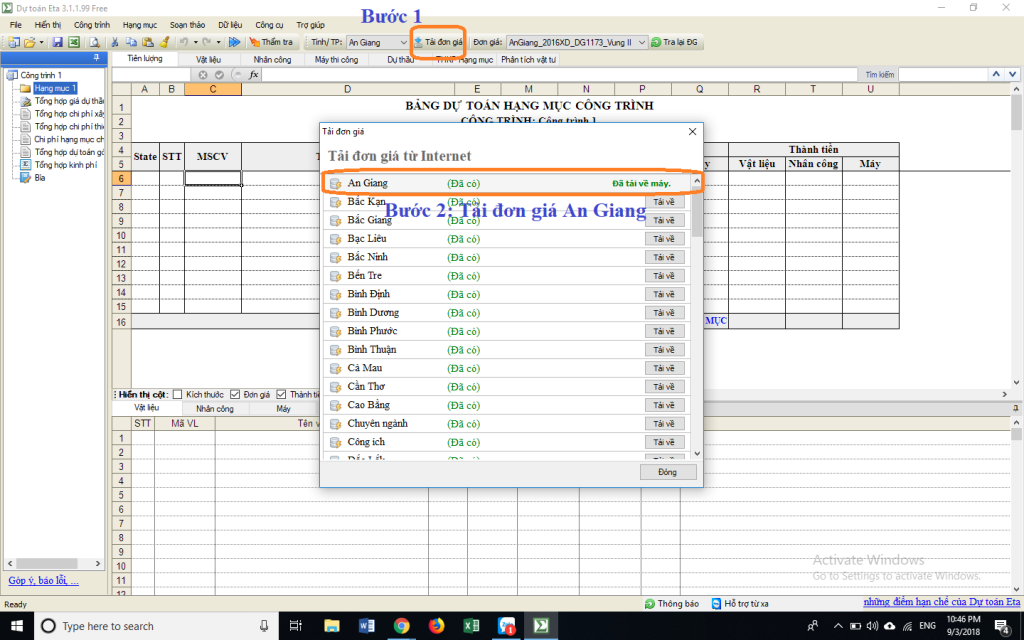The height and width of the screenshot is (640, 1024).
Task: Open Excel from the Windows taskbar
Action: pyautogui.click(x=471, y=626)
